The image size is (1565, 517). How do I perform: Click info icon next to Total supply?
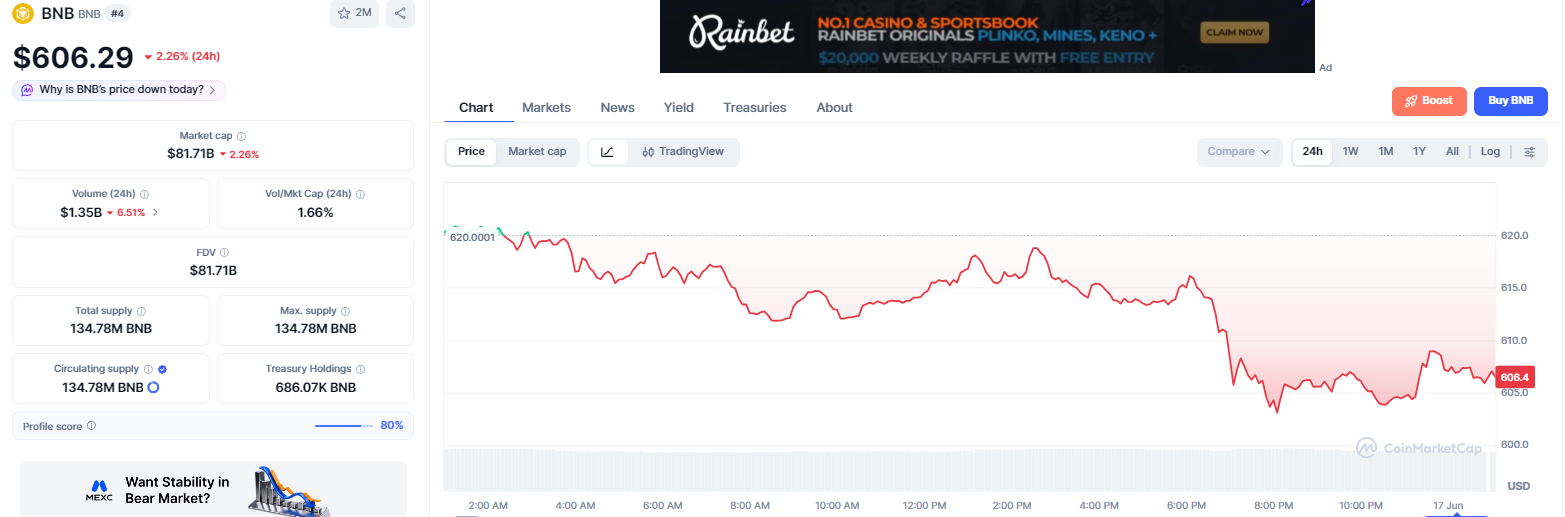tap(142, 311)
